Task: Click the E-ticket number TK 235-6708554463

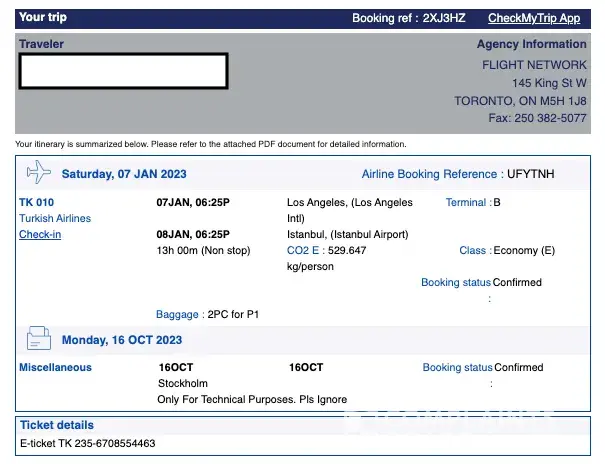Action: (88, 442)
